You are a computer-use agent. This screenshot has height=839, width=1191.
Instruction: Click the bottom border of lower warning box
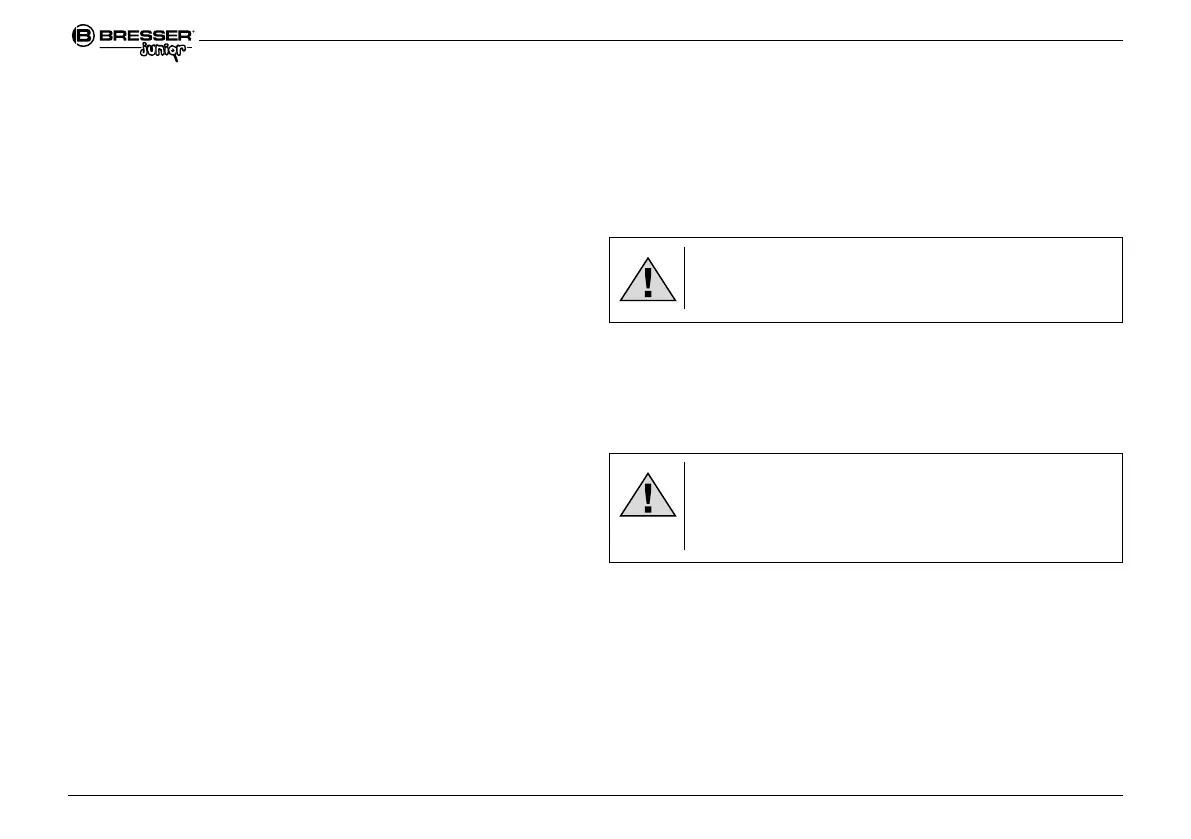865,562
